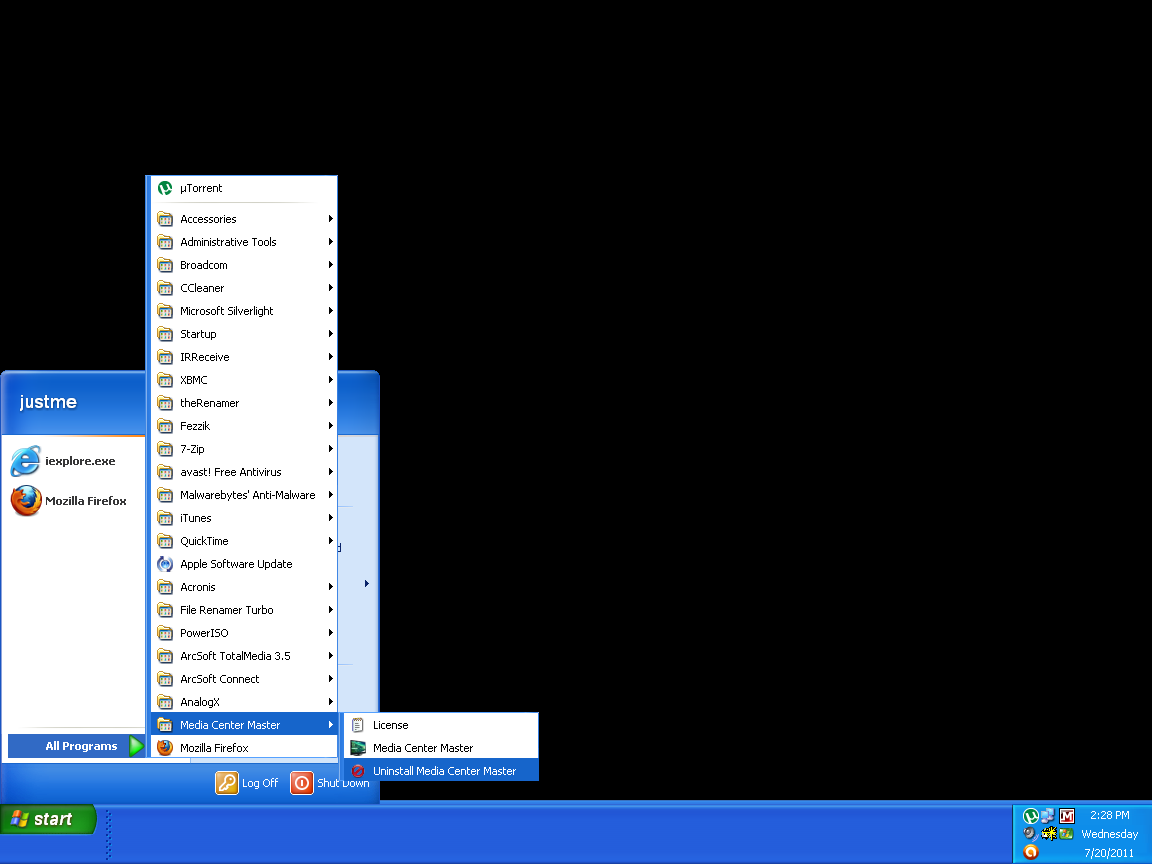Image resolution: width=1152 pixels, height=864 pixels.
Task: Open the avast! Free Antivirus entry
Action: pyautogui.click(x=244, y=472)
